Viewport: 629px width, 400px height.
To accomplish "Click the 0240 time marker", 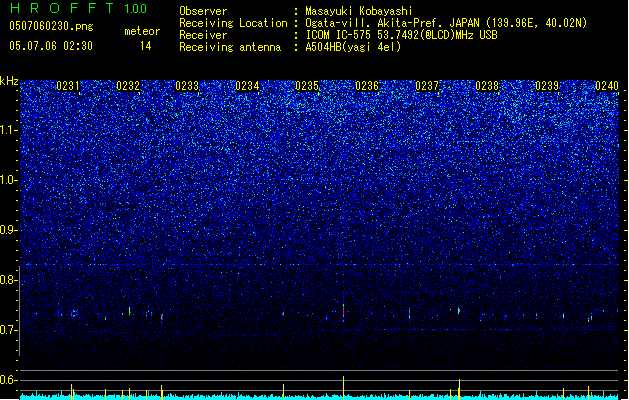I will pos(607,86).
